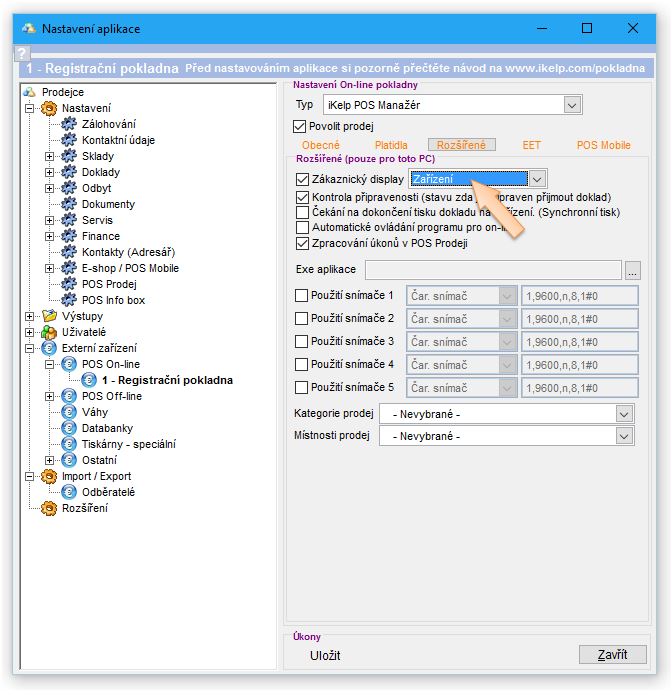Open the Typ iKelp POS Manažér dropdown
This screenshot has width=672, height=695.
(x=572, y=104)
